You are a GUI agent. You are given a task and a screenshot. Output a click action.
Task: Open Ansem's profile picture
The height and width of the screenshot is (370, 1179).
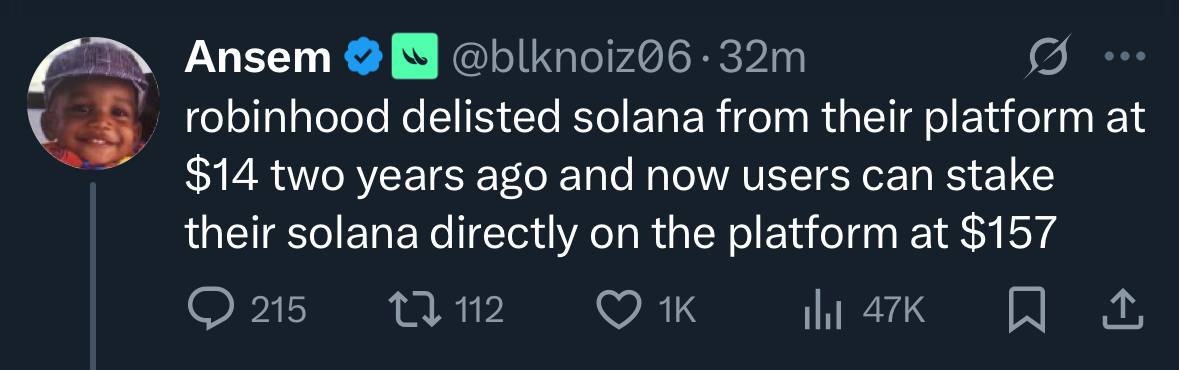pyautogui.click(x=93, y=103)
